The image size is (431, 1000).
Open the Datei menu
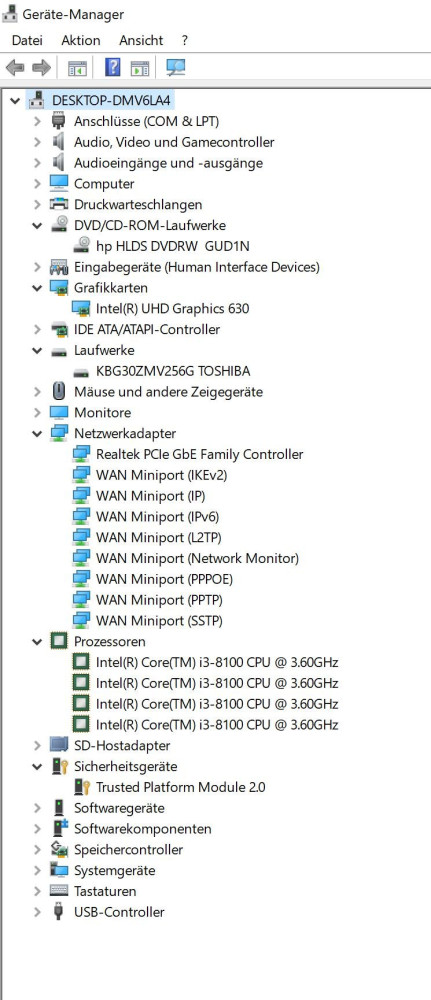tap(27, 40)
